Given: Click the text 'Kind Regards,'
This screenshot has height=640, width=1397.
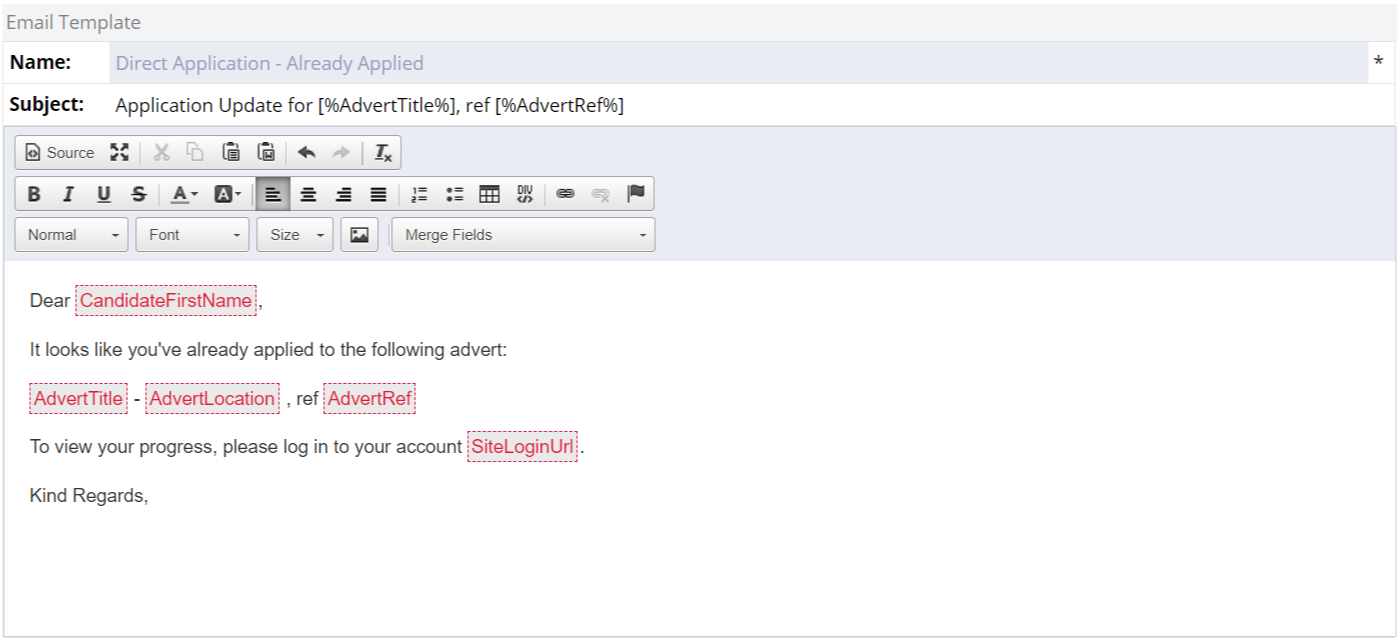Looking at the screenshot, I should pyautogui.click(x=89, y=495).
